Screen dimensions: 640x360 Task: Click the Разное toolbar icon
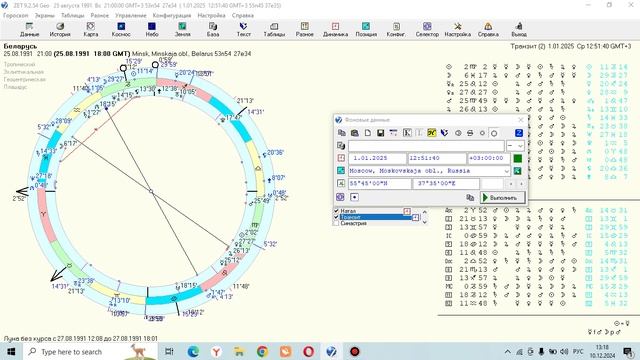tap(304, 29)
